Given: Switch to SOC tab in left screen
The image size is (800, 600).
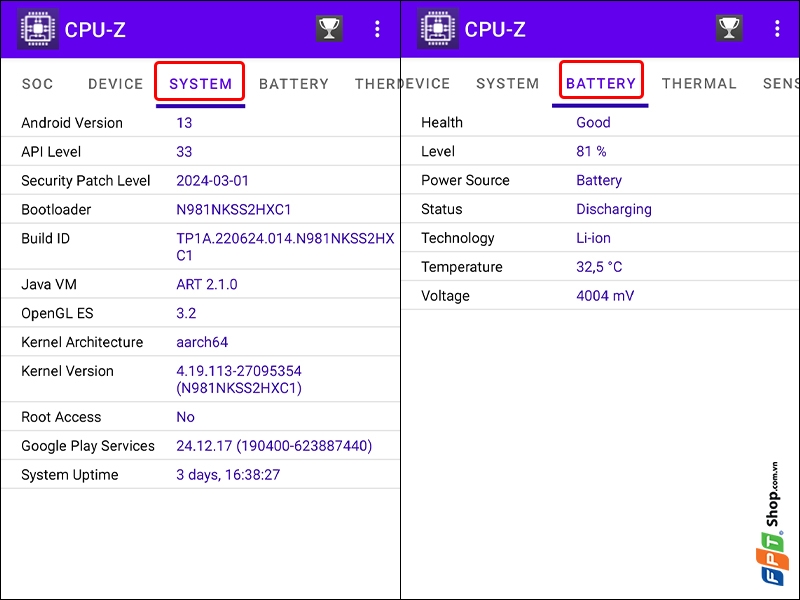Looking at the screenshot, I should click(x=37, y=84).
